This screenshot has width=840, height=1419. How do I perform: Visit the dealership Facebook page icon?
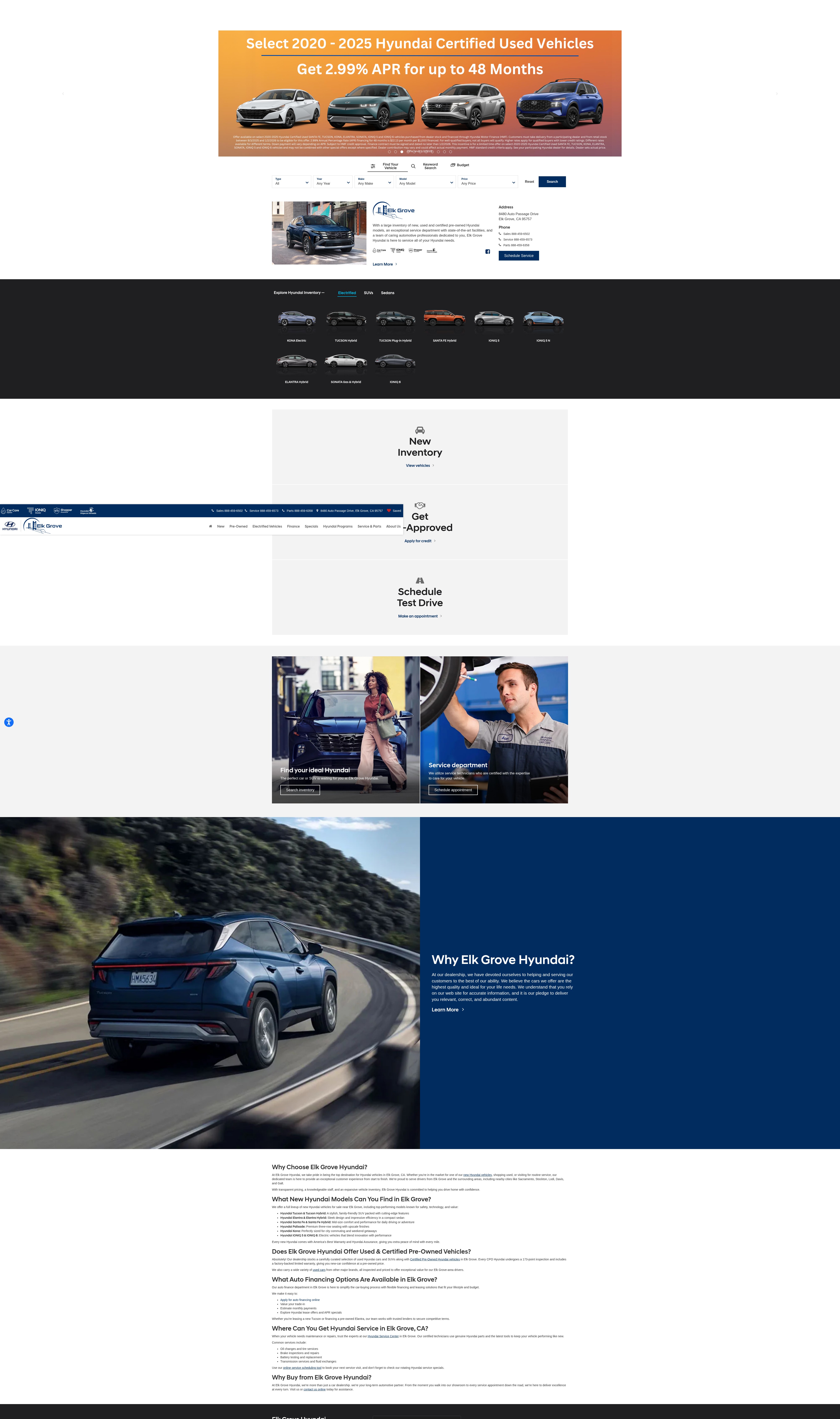tap(487, 251)
